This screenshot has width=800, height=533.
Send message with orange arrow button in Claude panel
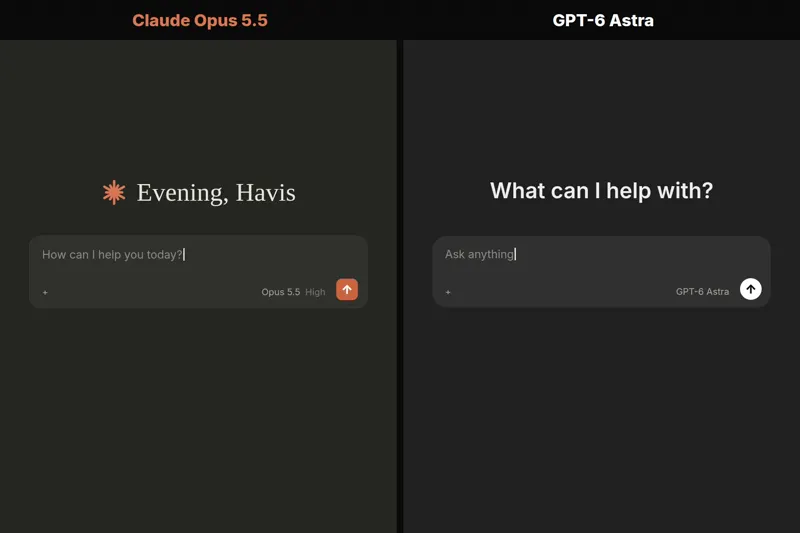(x=347, y=290)
